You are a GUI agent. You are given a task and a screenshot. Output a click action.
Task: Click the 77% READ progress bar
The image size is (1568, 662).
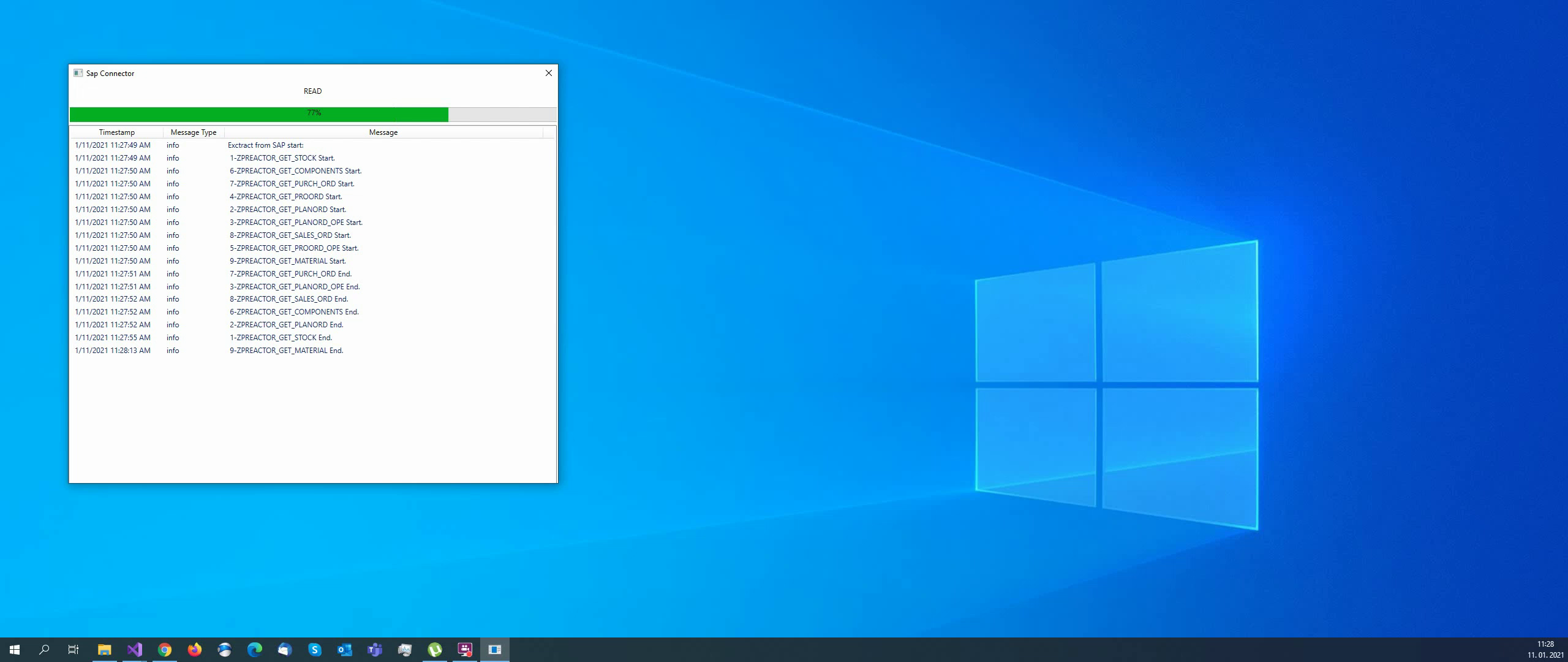(313, 114)
